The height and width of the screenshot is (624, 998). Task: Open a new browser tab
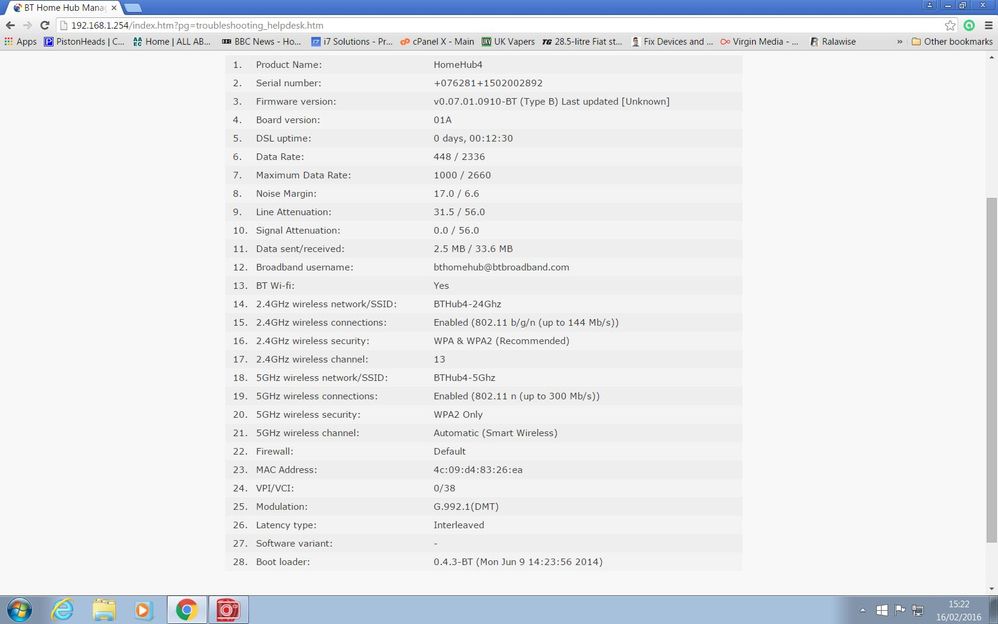pyautogui.click(x=132, y=8)
